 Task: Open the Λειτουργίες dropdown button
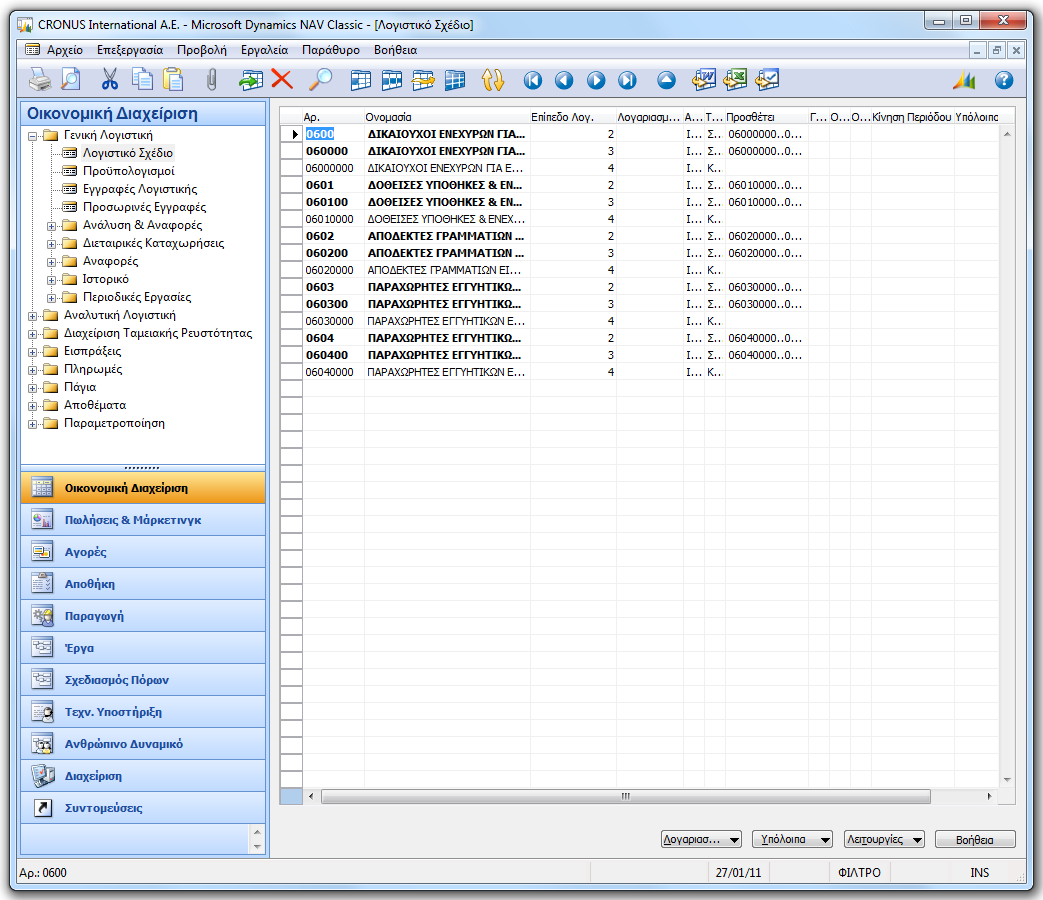click(884, 839)
